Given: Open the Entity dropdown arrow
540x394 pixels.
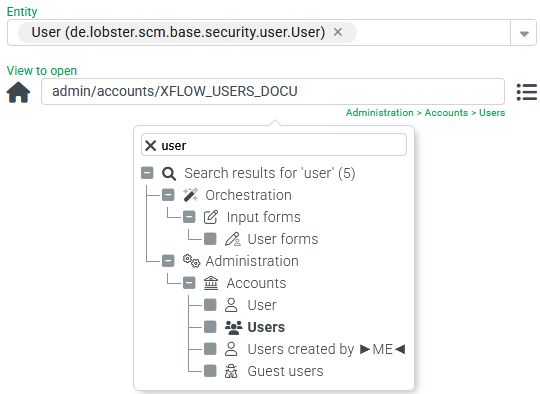Looking at the screenshot, I should [524, 33].
